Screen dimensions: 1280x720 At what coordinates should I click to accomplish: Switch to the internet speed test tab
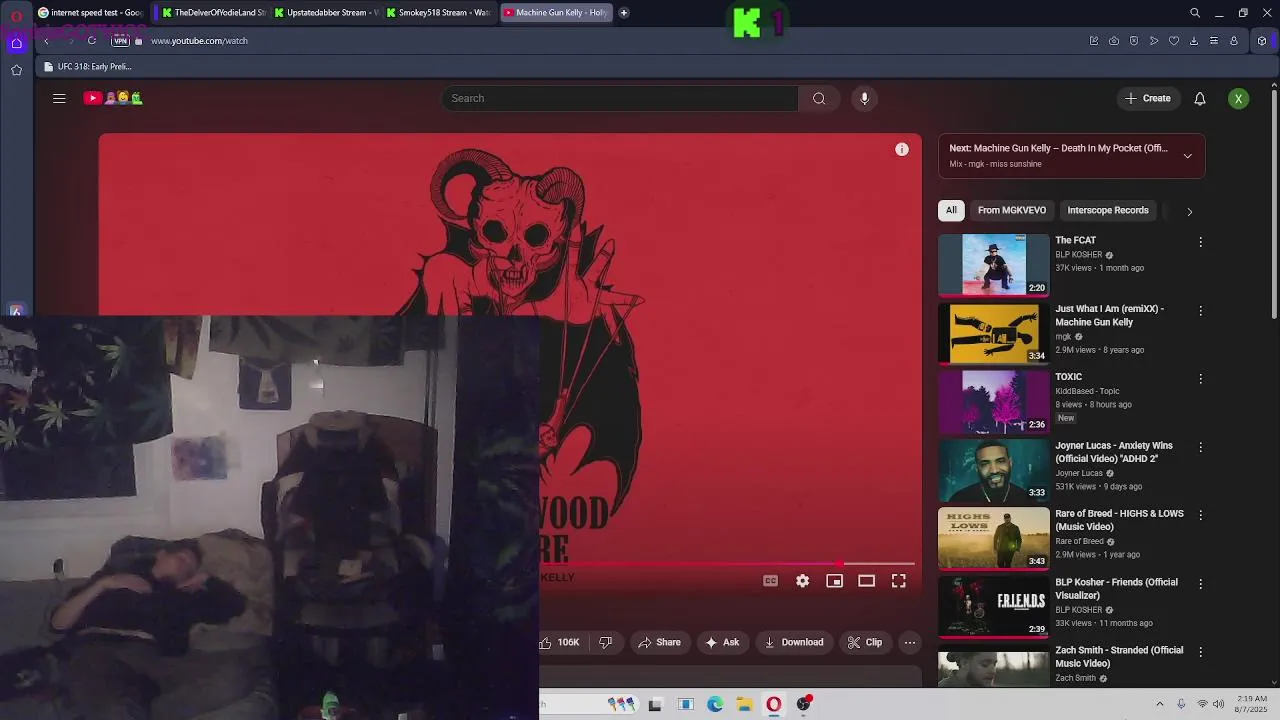(x=90, y=13)
